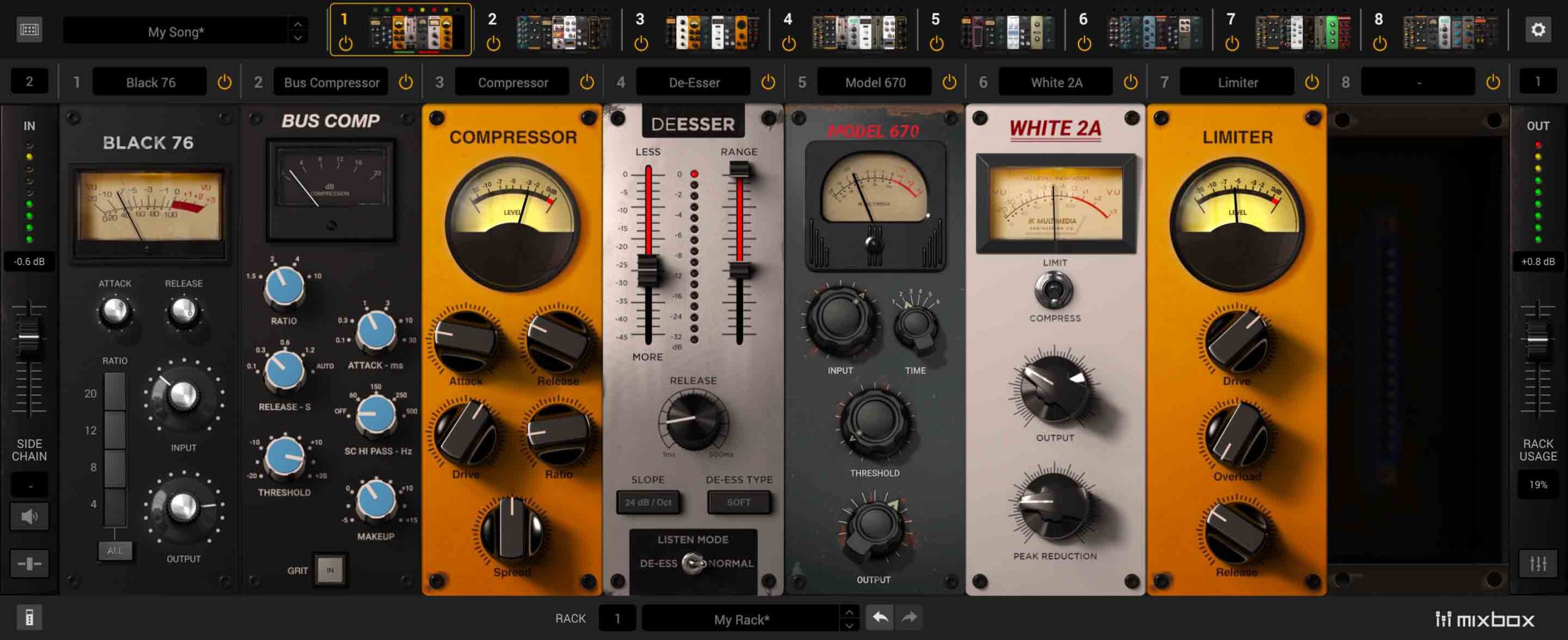This screenshot has height=640, width=1568.
Task: Bypass the Model 670 slot power button
Action: [x=949, y=81]
